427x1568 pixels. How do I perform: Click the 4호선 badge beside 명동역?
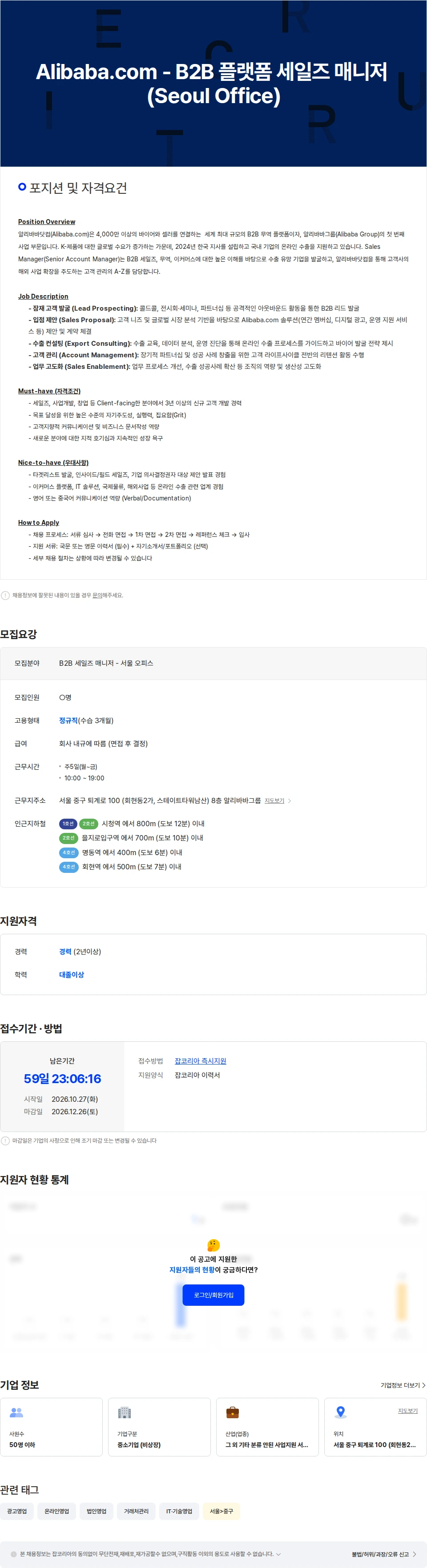tap(68, 853)
